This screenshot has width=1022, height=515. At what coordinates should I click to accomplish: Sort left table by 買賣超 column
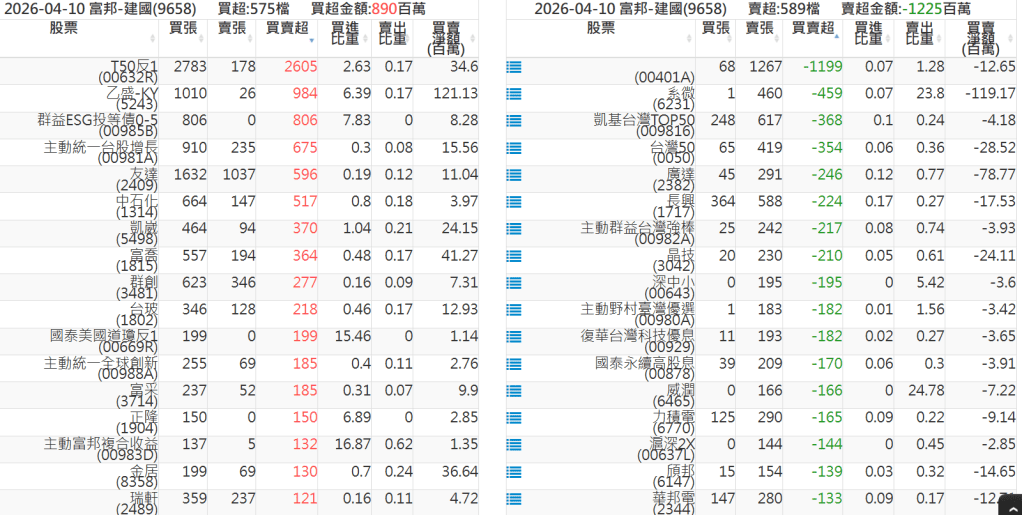[287, 29]
